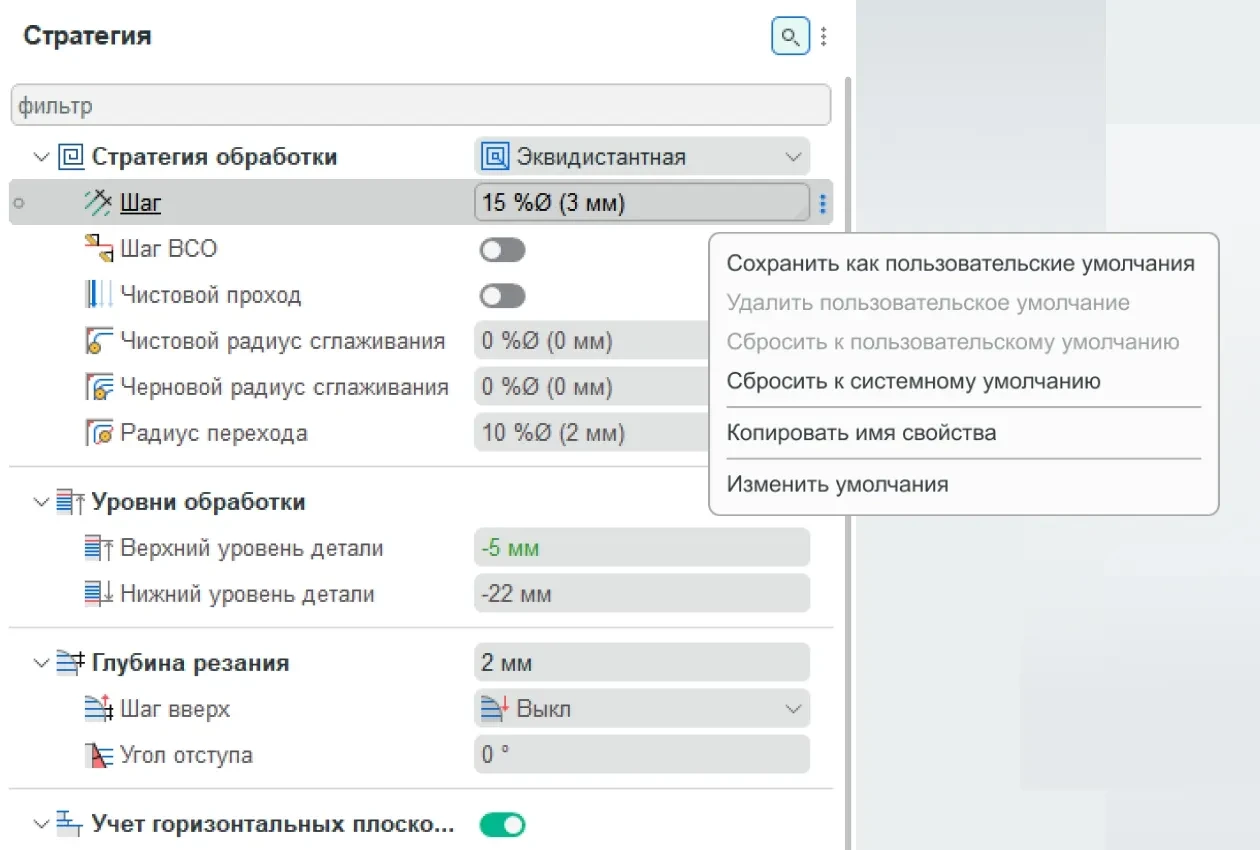Select the Радиус перехода label
The width and height of the screenshot is (1260, 850).
tap(214, 433)
